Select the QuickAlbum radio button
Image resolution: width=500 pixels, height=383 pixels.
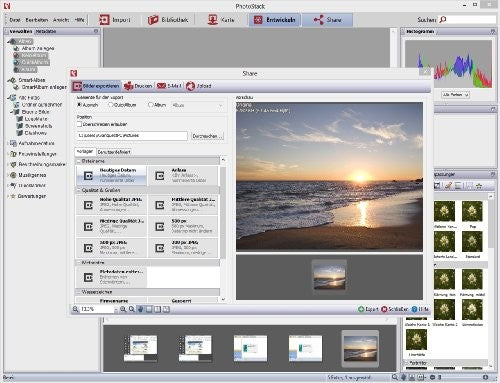tap(111, 105)
